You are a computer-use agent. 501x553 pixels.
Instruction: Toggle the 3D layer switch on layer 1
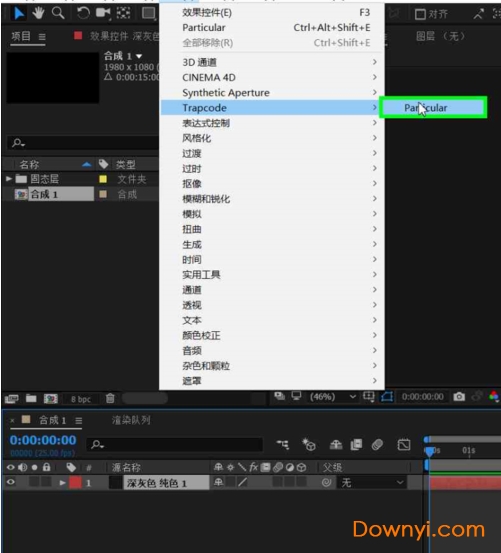tap(301, 482)
